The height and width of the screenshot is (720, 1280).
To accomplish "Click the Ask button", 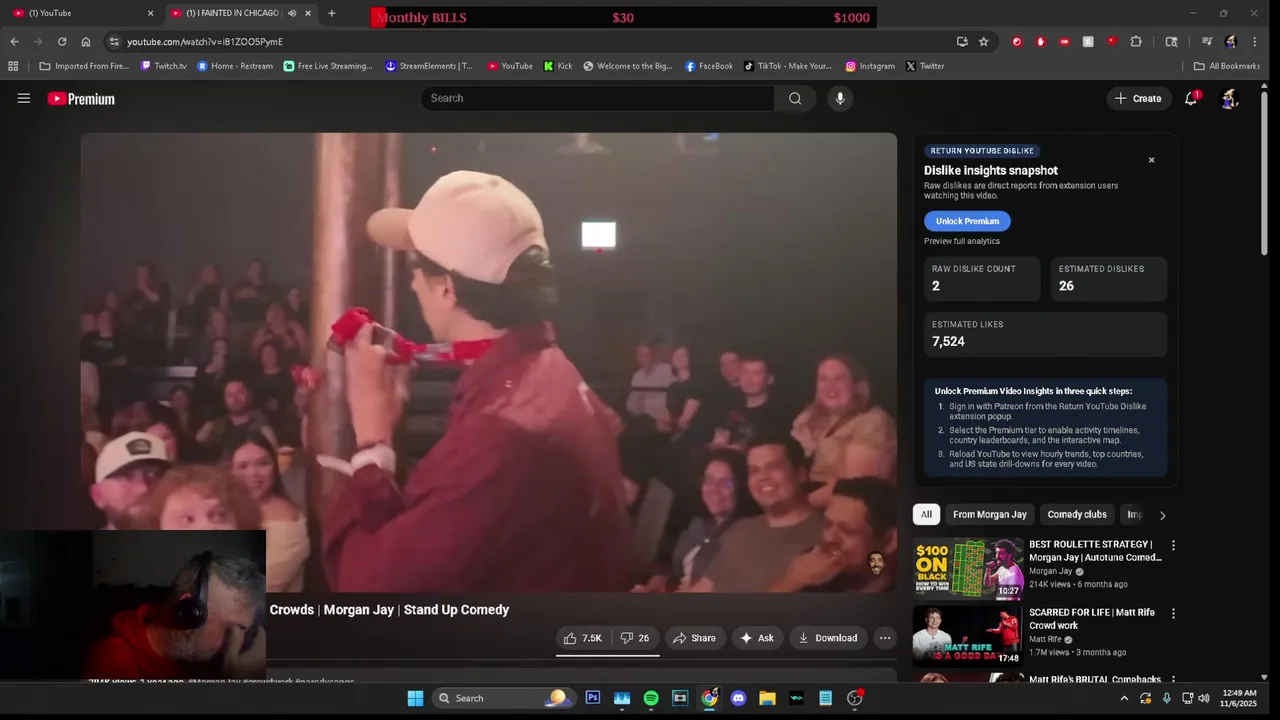I will [756, 638].
